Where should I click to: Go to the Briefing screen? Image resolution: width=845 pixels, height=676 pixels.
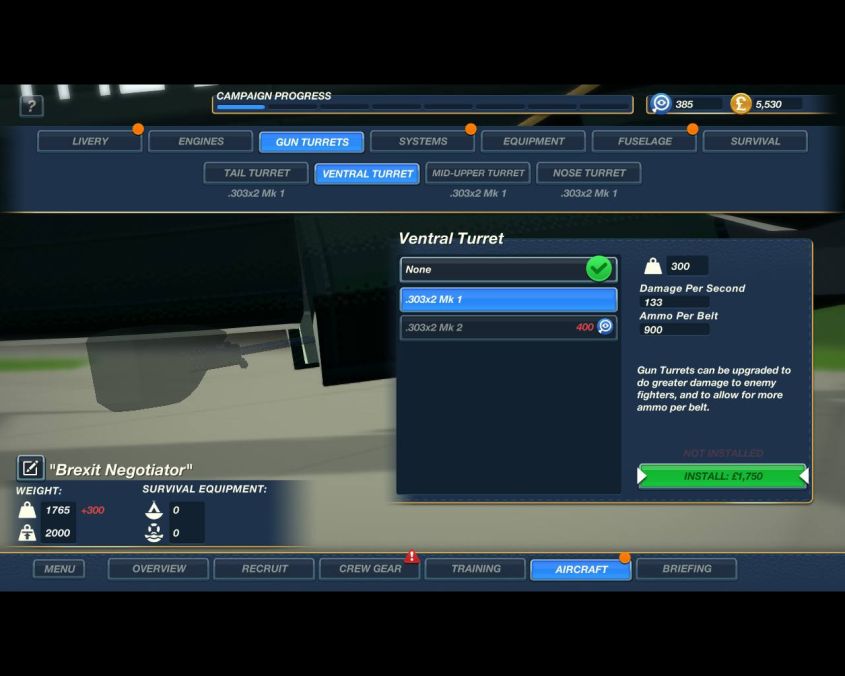point(687,569)
